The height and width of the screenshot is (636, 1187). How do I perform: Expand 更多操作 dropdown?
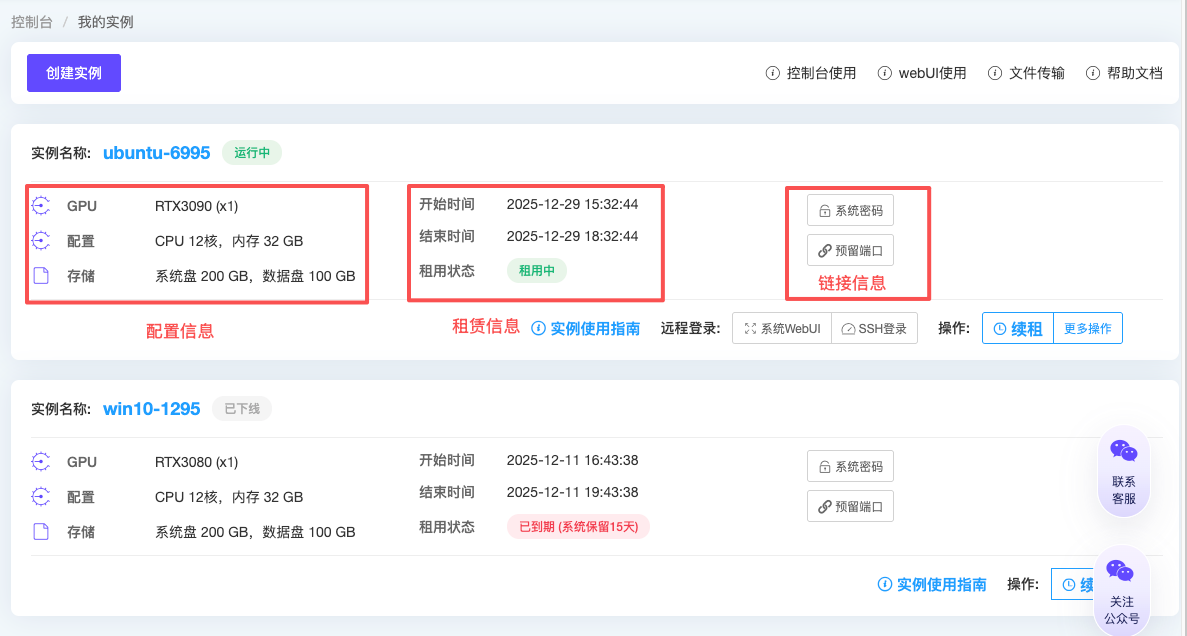tap(1088, 329)
